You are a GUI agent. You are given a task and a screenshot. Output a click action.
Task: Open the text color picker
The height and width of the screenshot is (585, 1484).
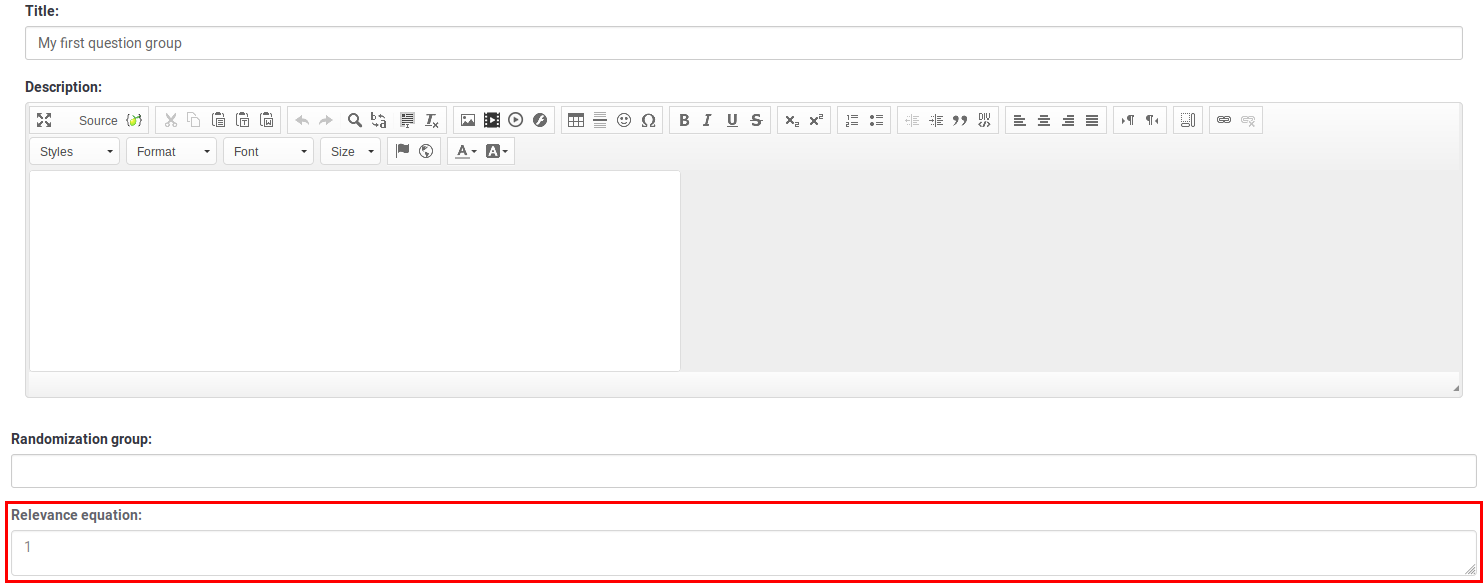coord(466,152)
